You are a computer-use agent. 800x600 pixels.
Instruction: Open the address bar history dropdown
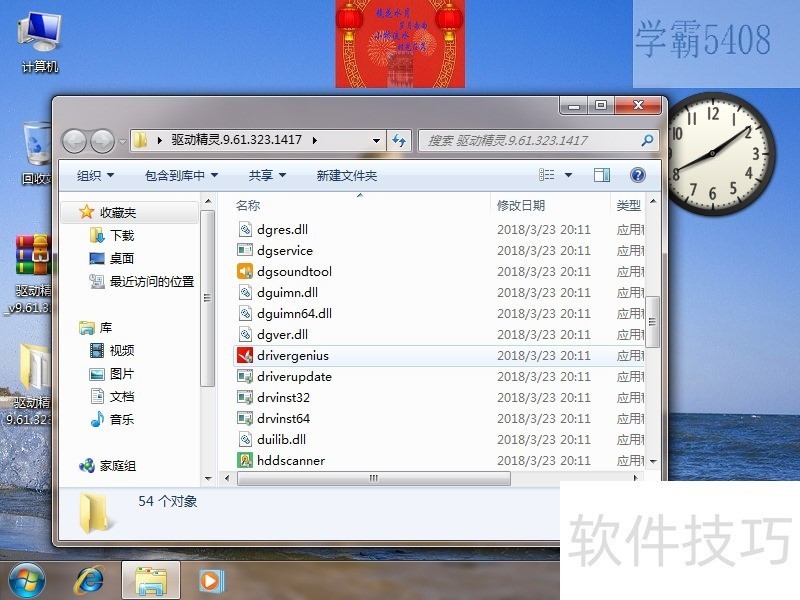[x=376, y=140]
